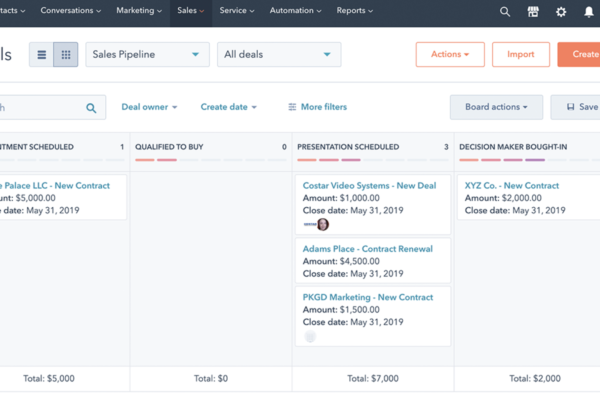Viewport: 600px width, 400px height.
Task: Expand the Sales Pipeline dropdown
Action: coord(147,55)
